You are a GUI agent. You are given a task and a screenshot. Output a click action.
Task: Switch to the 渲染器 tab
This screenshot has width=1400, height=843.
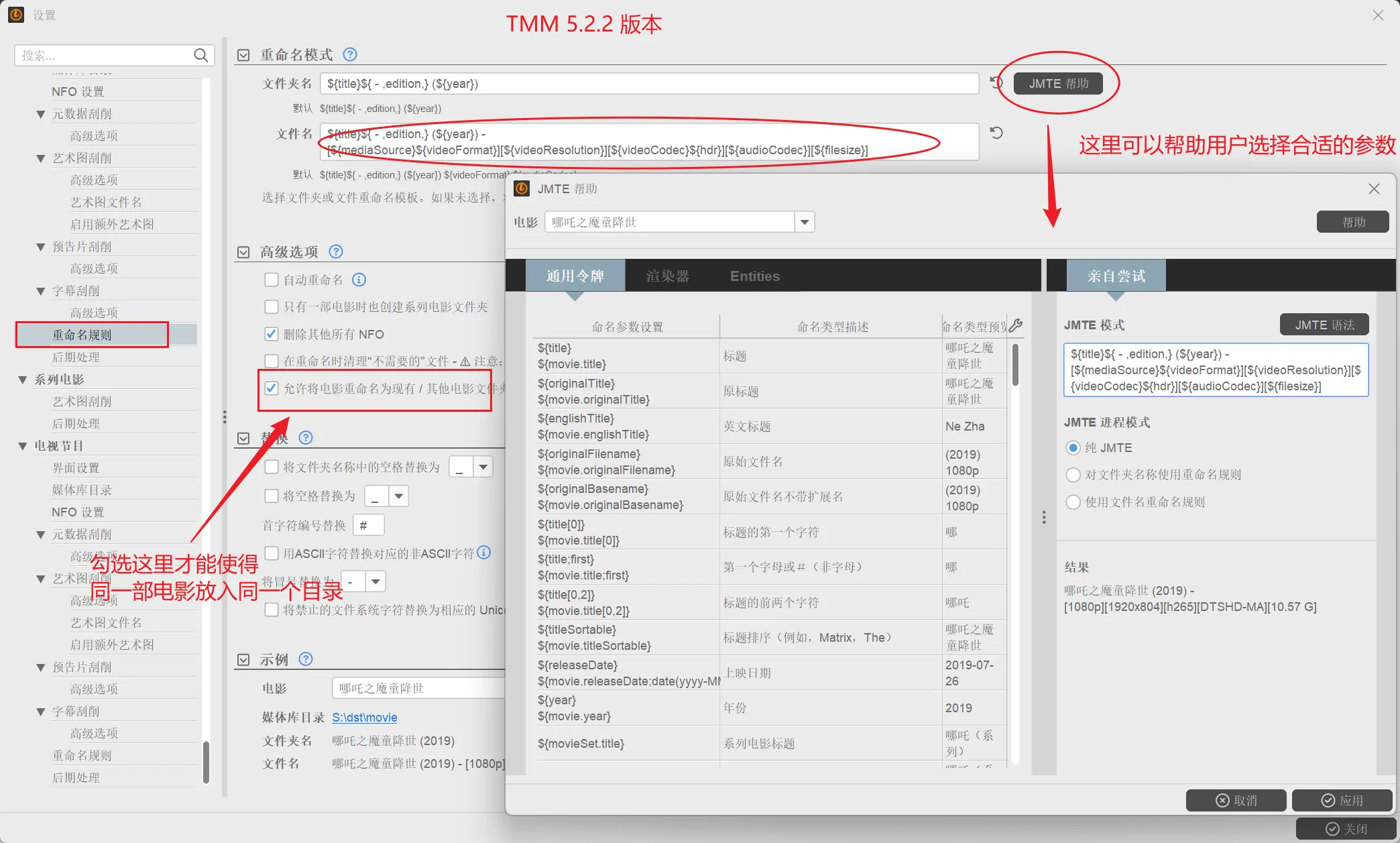click(667, 276)
